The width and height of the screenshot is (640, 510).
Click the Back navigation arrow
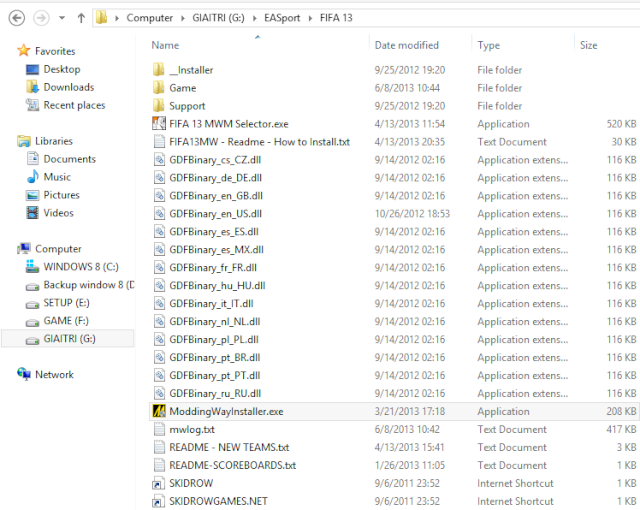click(x=17, y=18)
